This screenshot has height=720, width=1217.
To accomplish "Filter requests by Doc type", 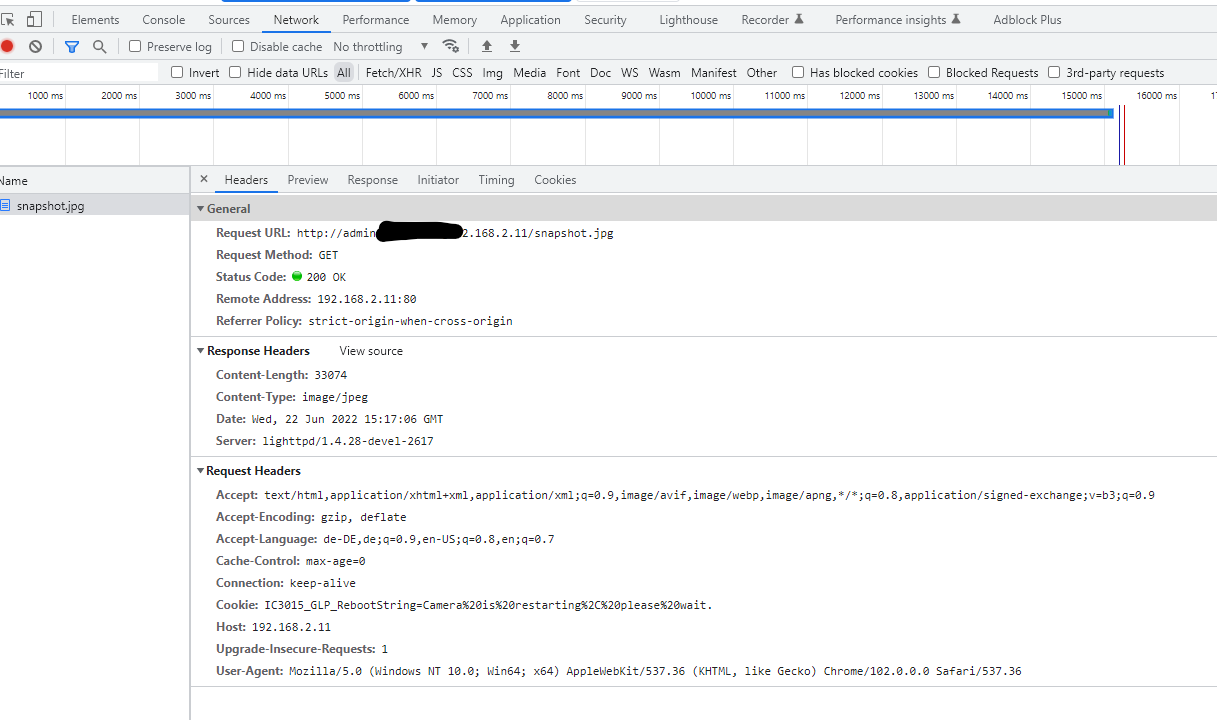I will pyautogui.click(x=600, y=72).
